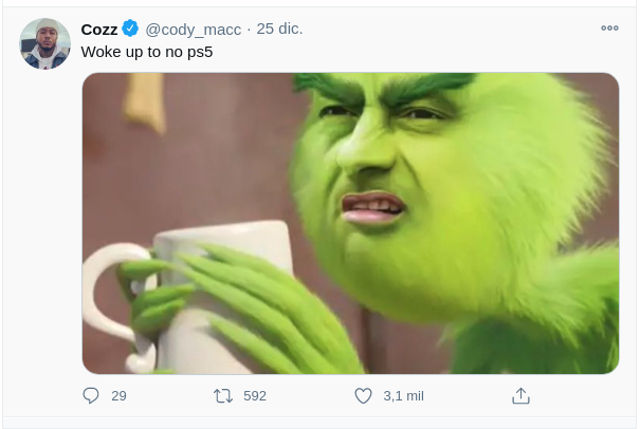The height and width of the screenshot is (429, 640).
Task: Click the like count 3,1 mil
Action: click(403, 396)
